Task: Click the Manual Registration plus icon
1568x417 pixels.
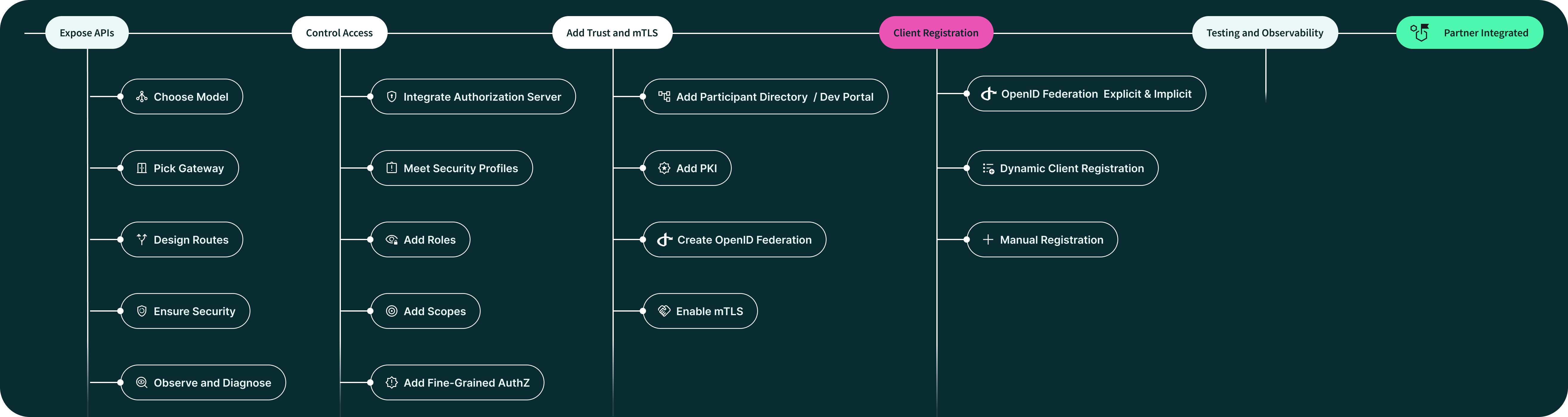Action: pos(988,239)
